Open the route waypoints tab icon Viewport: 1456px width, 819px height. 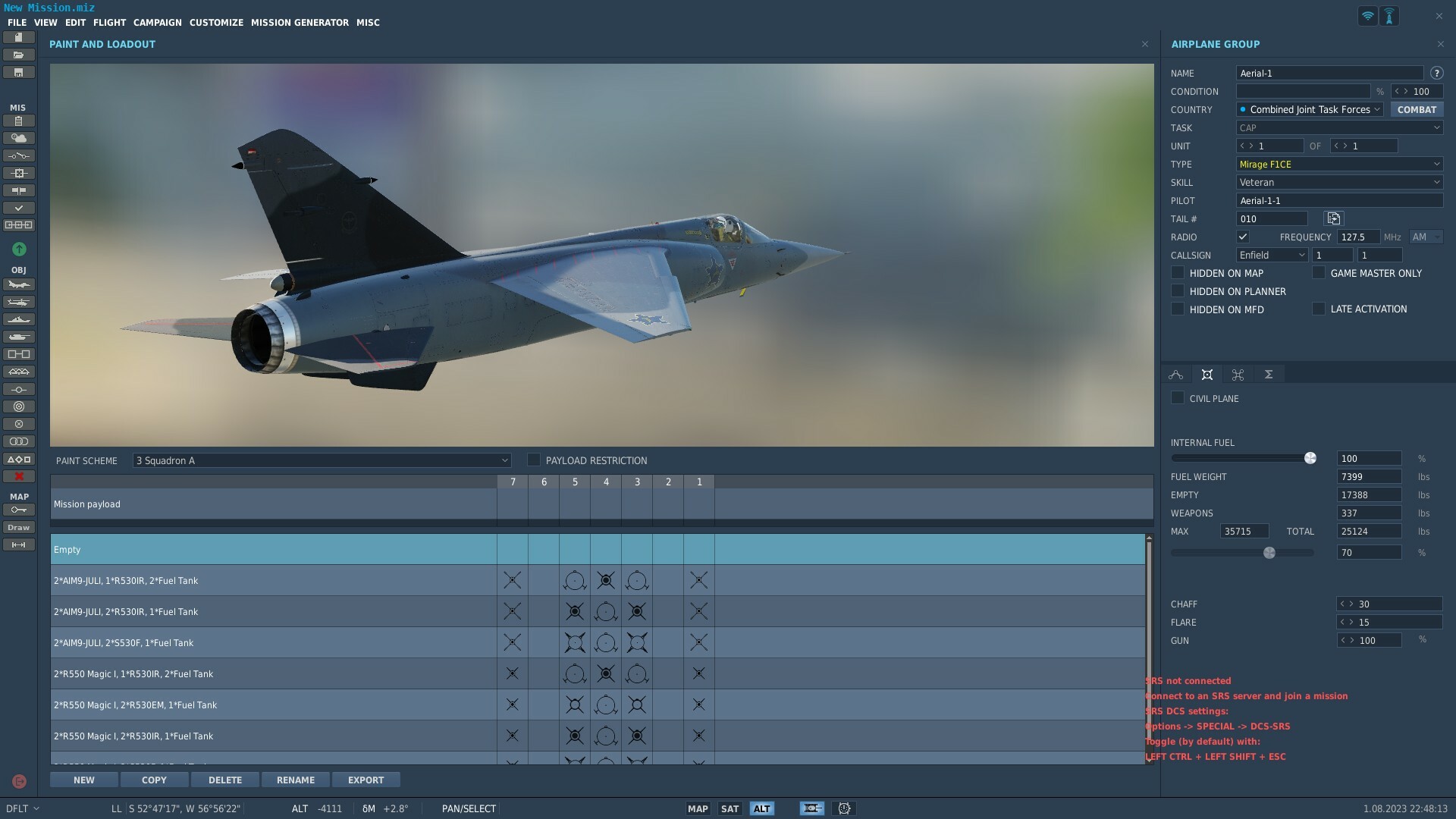[x=1176, y=375]
